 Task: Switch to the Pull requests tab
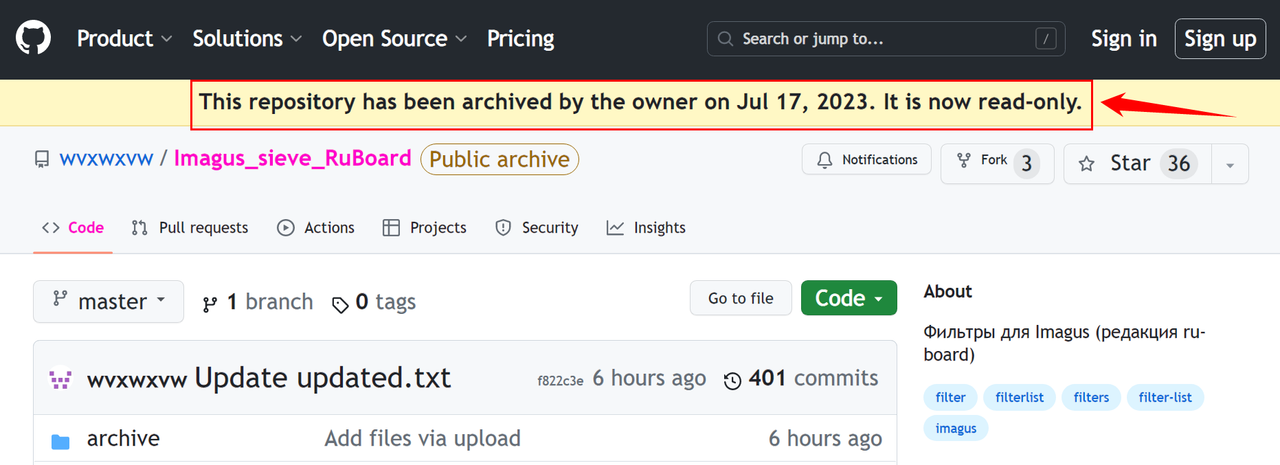[190, 228]
